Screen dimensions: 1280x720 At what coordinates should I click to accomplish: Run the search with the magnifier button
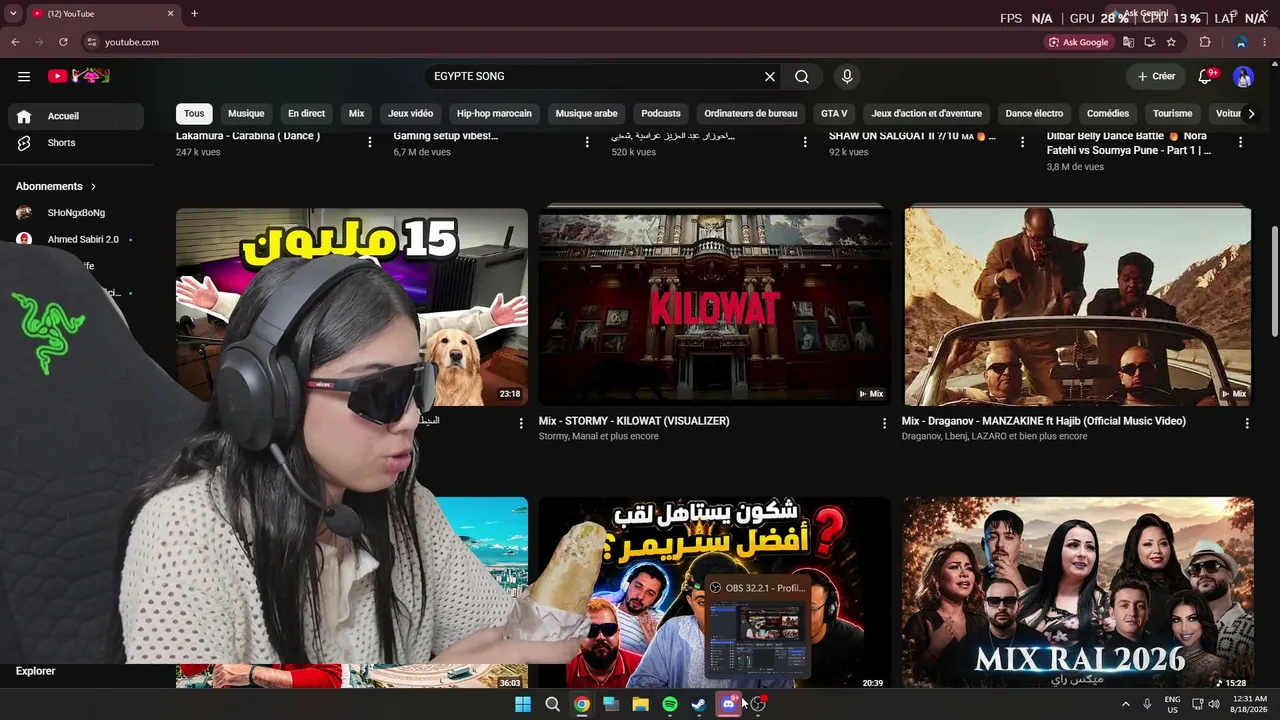pos(802,76)
